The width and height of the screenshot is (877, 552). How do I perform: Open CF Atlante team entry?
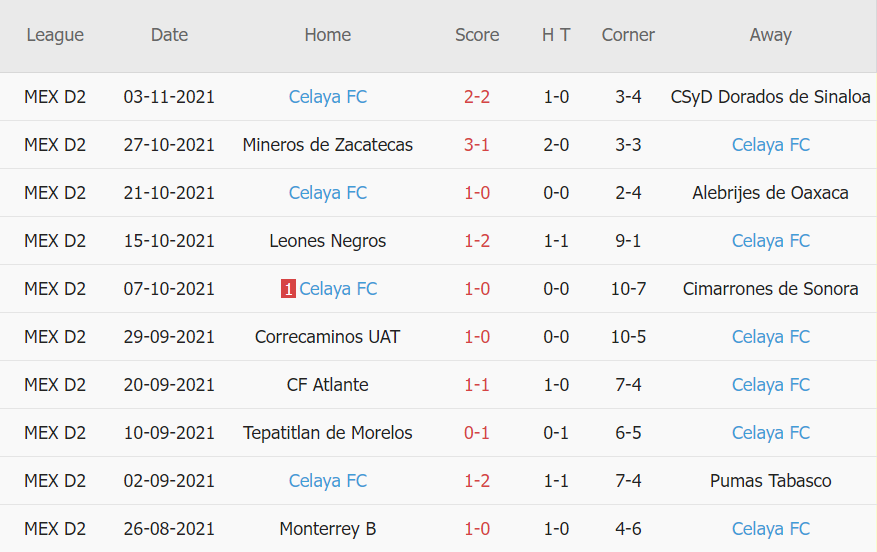327,385
